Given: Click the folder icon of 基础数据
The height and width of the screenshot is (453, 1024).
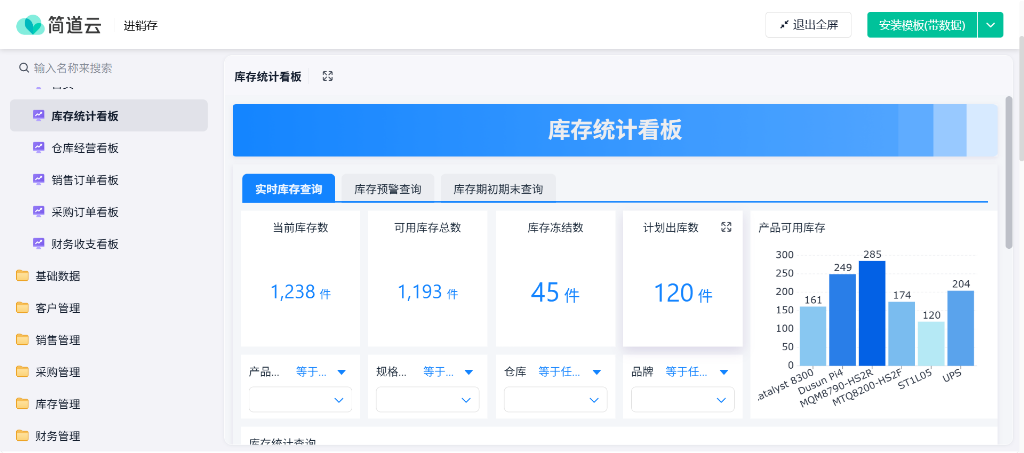Looking at the screenshot, I should [x=23, y=275].
